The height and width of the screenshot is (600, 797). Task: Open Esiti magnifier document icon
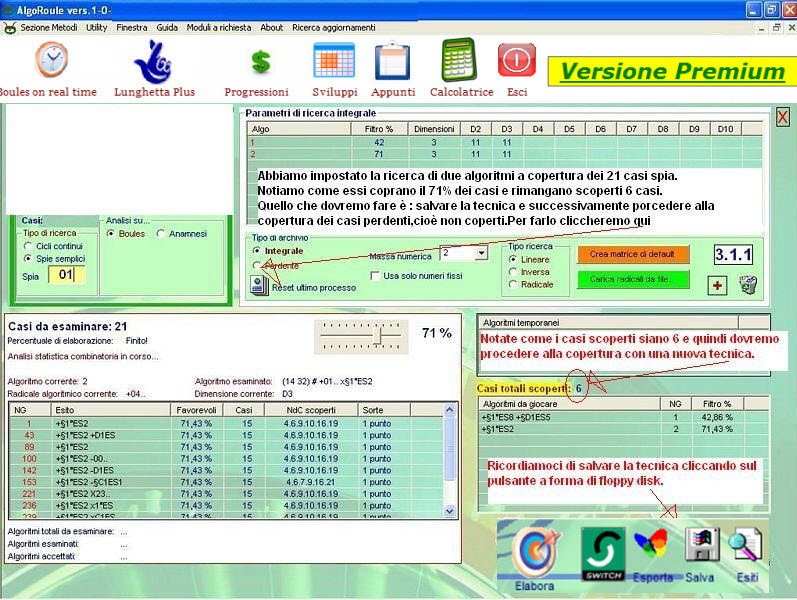746,544
